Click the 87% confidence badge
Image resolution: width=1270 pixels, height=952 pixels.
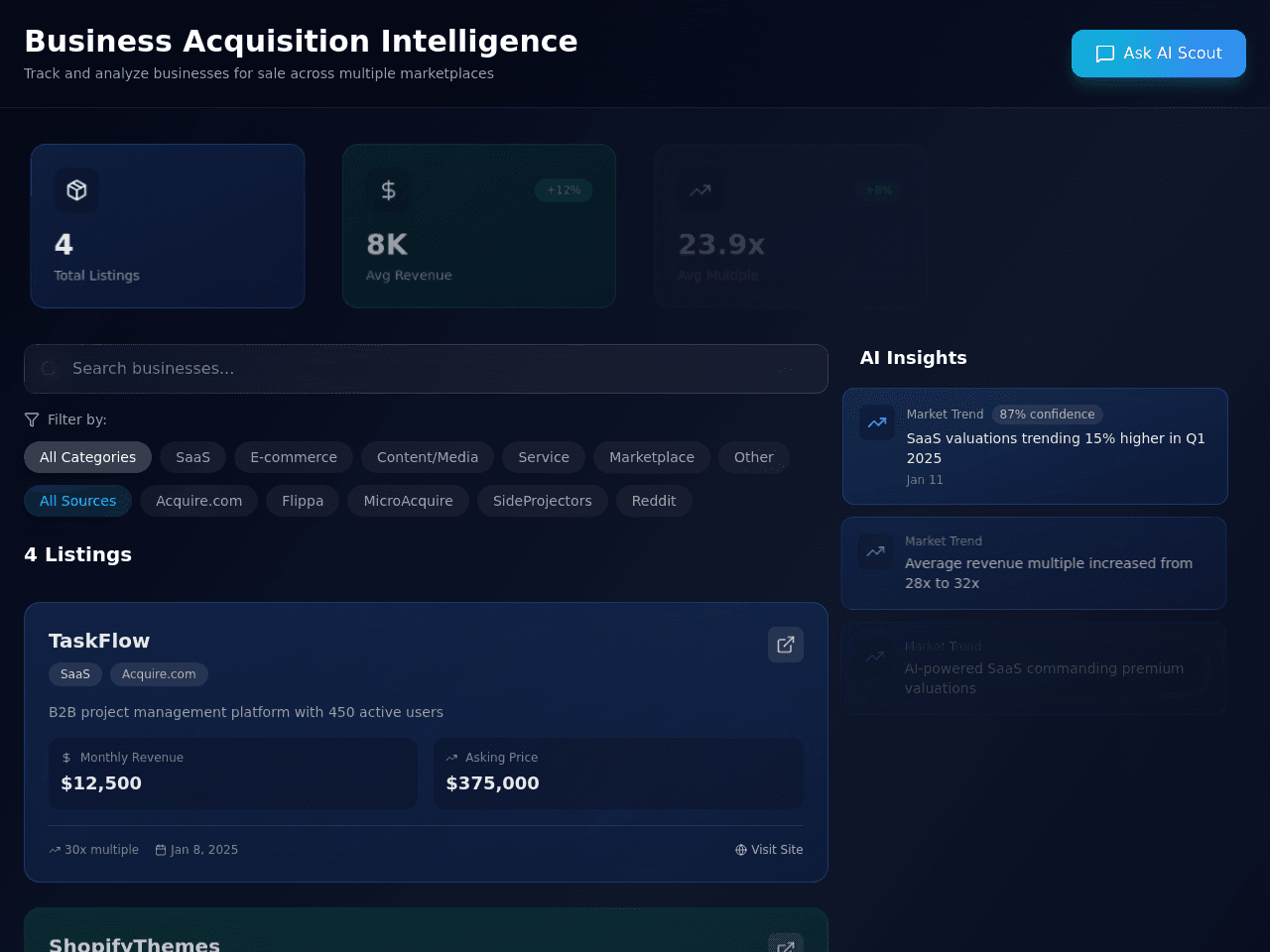coord(1047,415)
